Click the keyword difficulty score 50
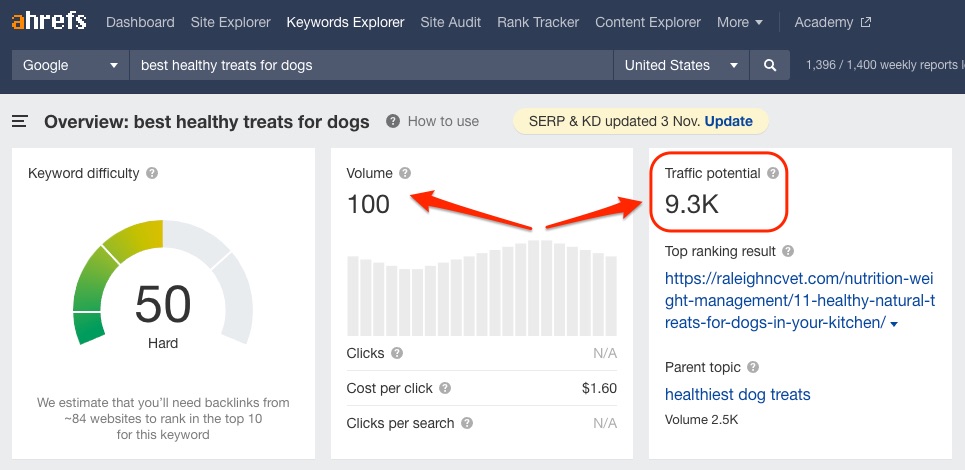Viewport: 965px width, 470px height. pos(163,305)
